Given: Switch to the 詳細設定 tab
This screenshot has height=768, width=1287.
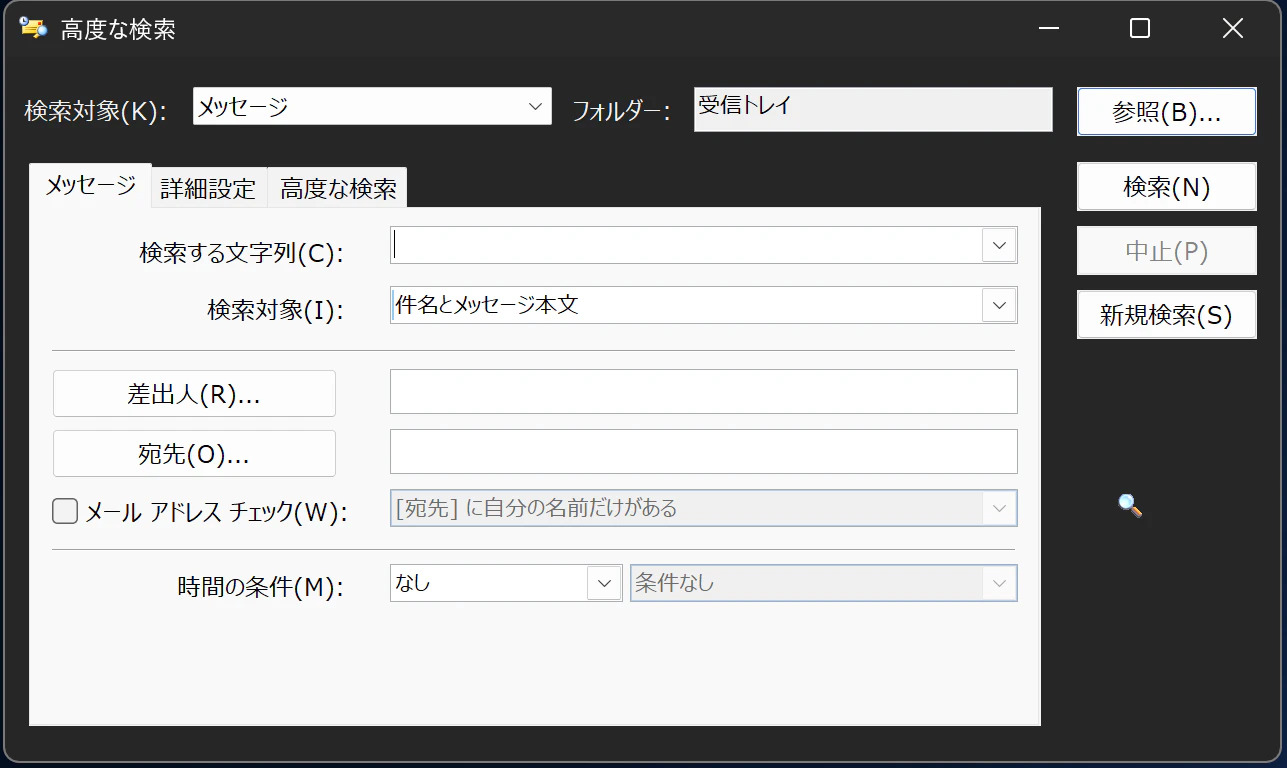Looking at the screenshot, I should (209, 188).
